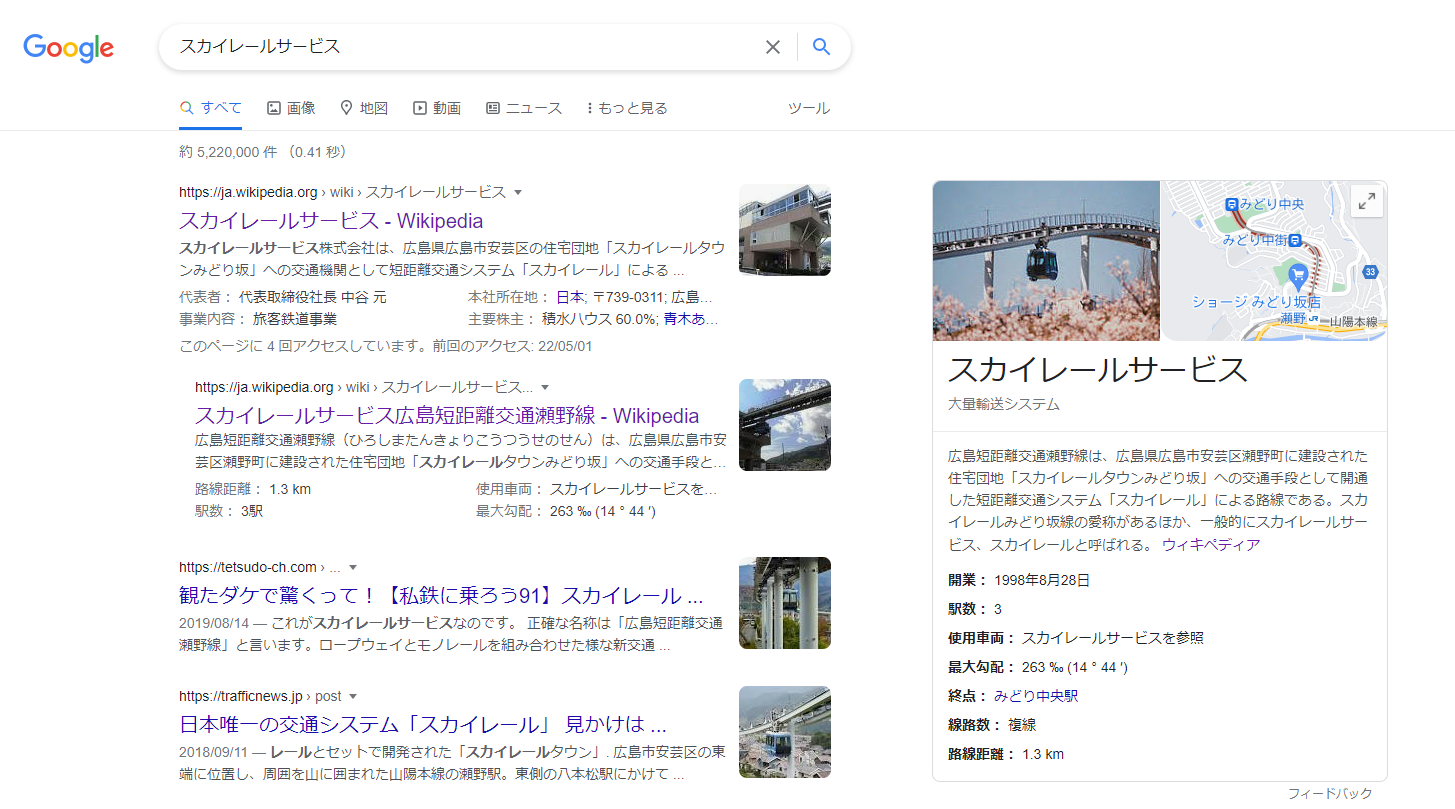Open the 日本唯一の交通システム trafficnews result
Screen dimensions: 1455x809
pyautogui.click(x=423, y=725)
